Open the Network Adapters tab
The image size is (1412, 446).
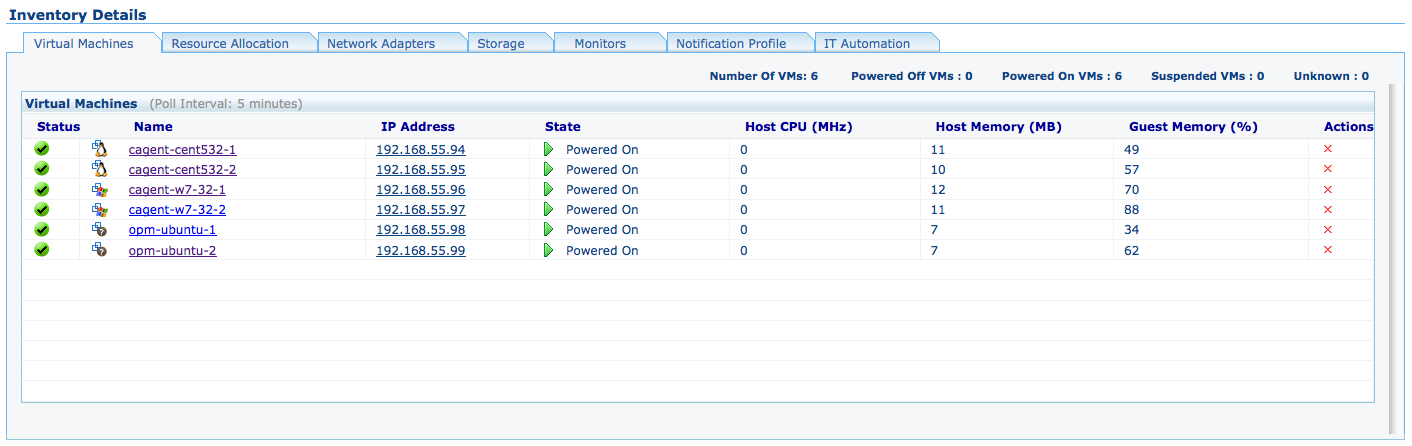click(x=381, y=43)
